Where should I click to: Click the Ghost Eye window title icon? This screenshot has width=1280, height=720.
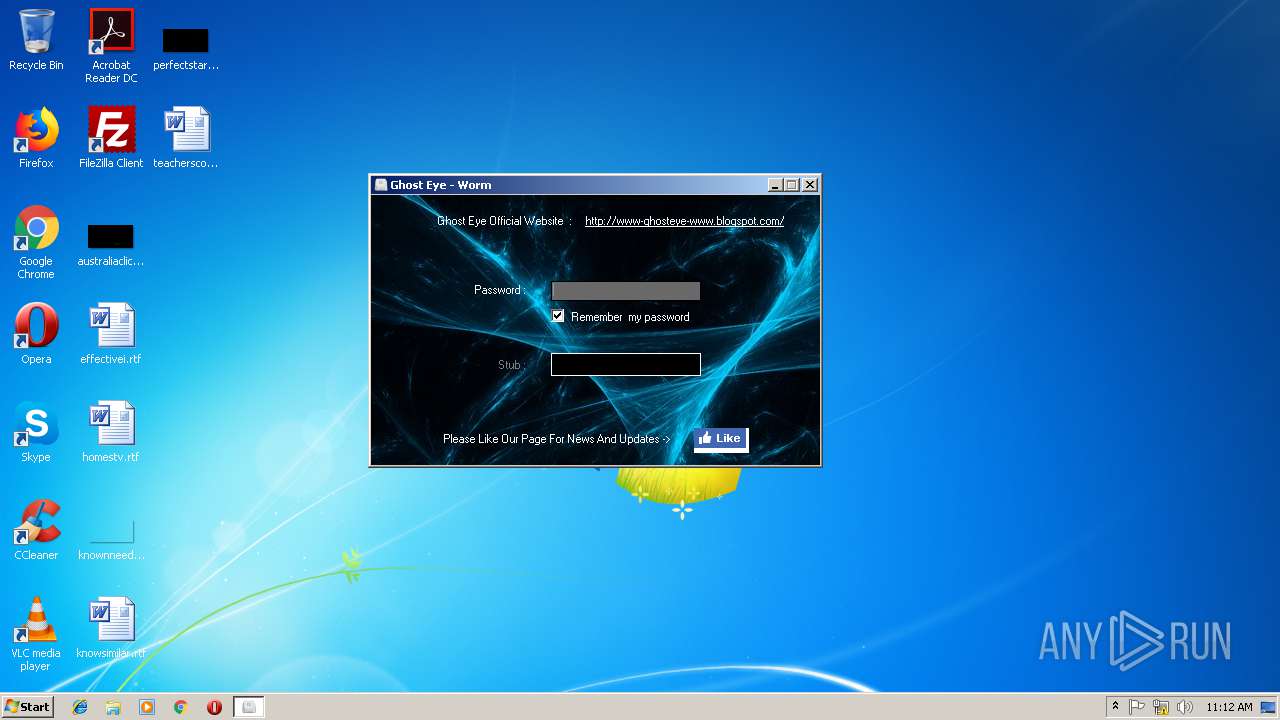tap(381, 185)
